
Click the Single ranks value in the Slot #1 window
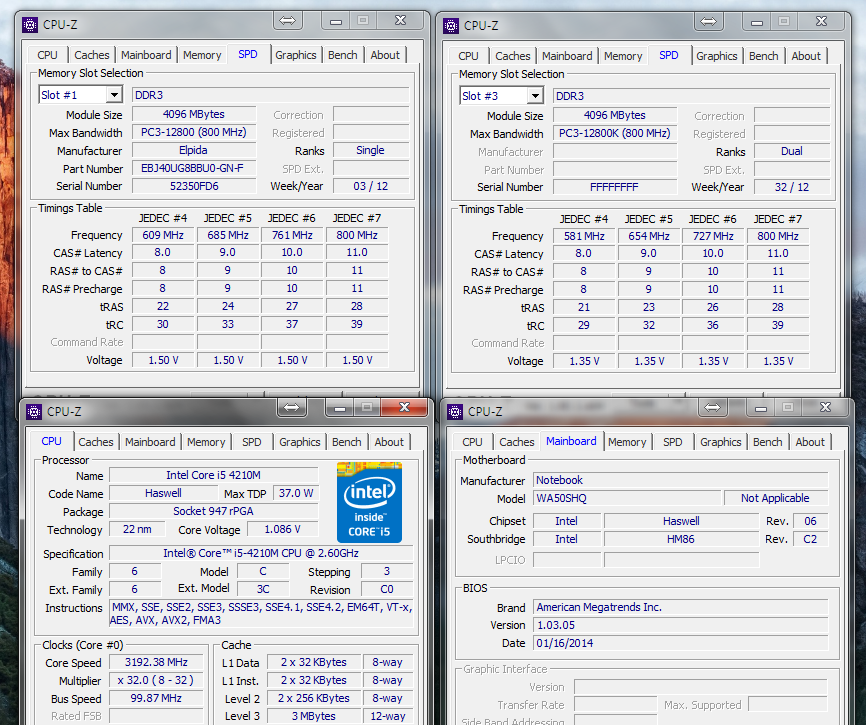[371, 150]
